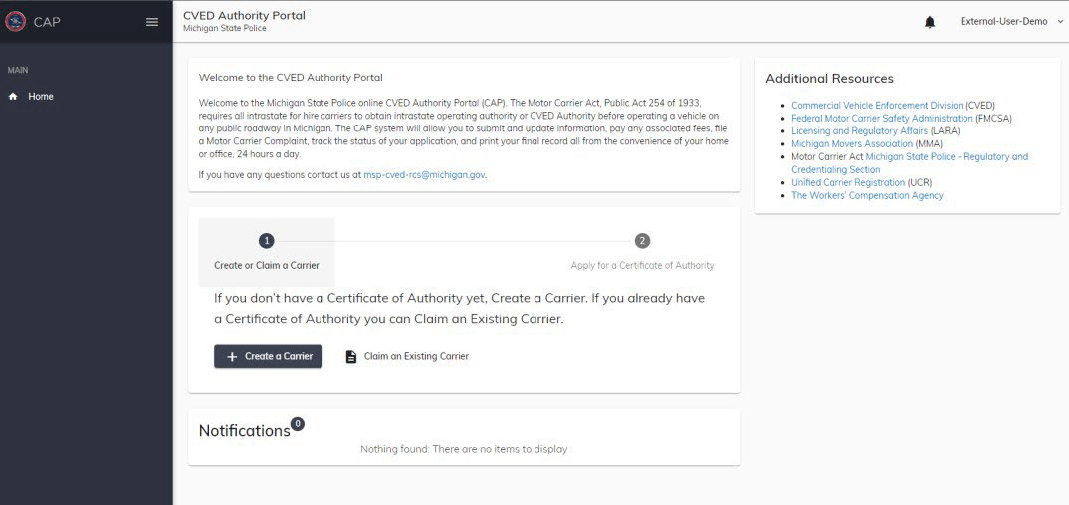This screenshot has width=1069, height=505.
Task: Open Michigan Movers Association link
Action: click(852, 144)
